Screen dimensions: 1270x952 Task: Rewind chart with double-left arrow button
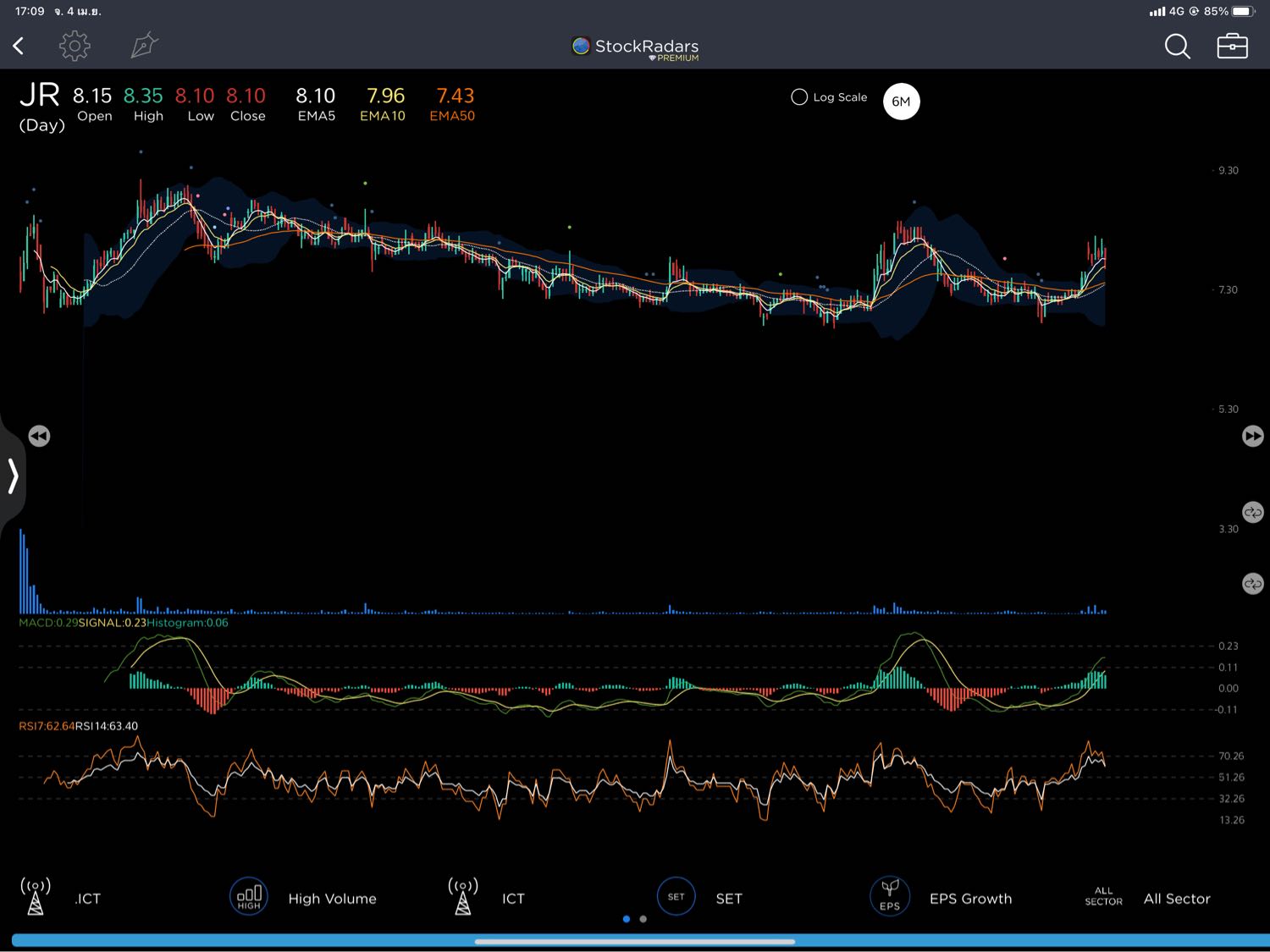[x=39, y=436]
